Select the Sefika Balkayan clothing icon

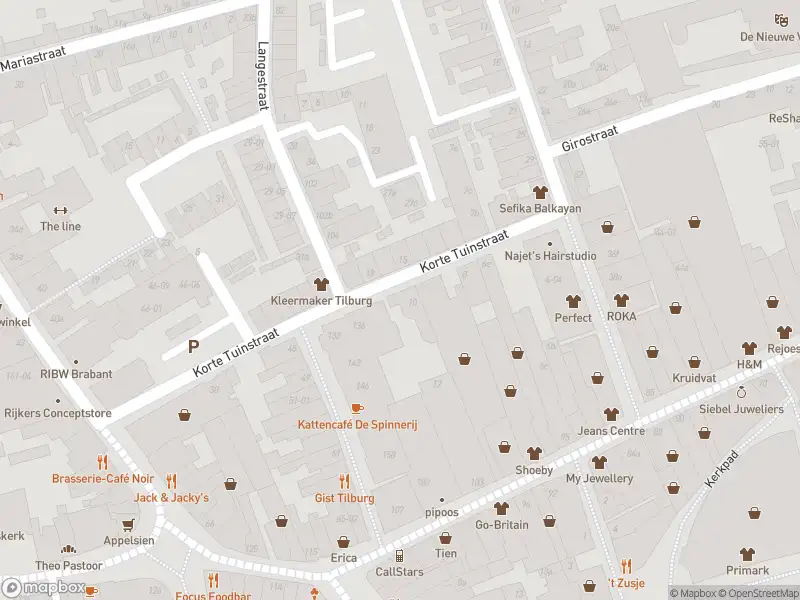click(x=540, y=192)
